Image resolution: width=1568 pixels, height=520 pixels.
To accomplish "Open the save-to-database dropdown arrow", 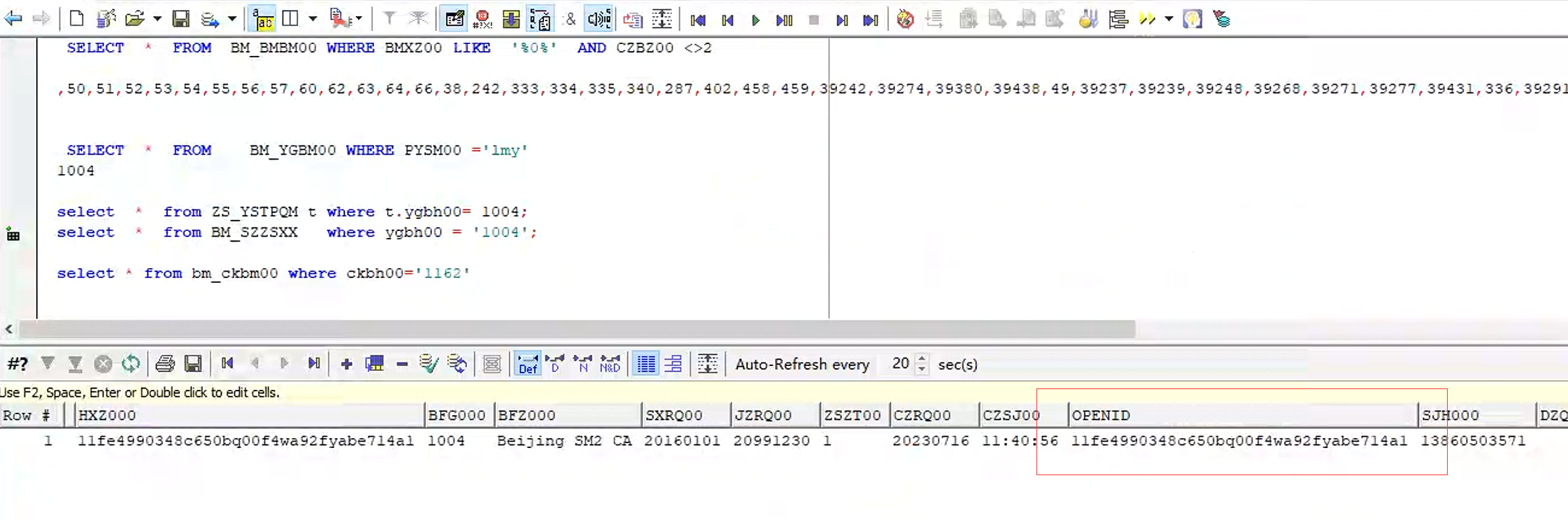I will [x=231, y=19].
